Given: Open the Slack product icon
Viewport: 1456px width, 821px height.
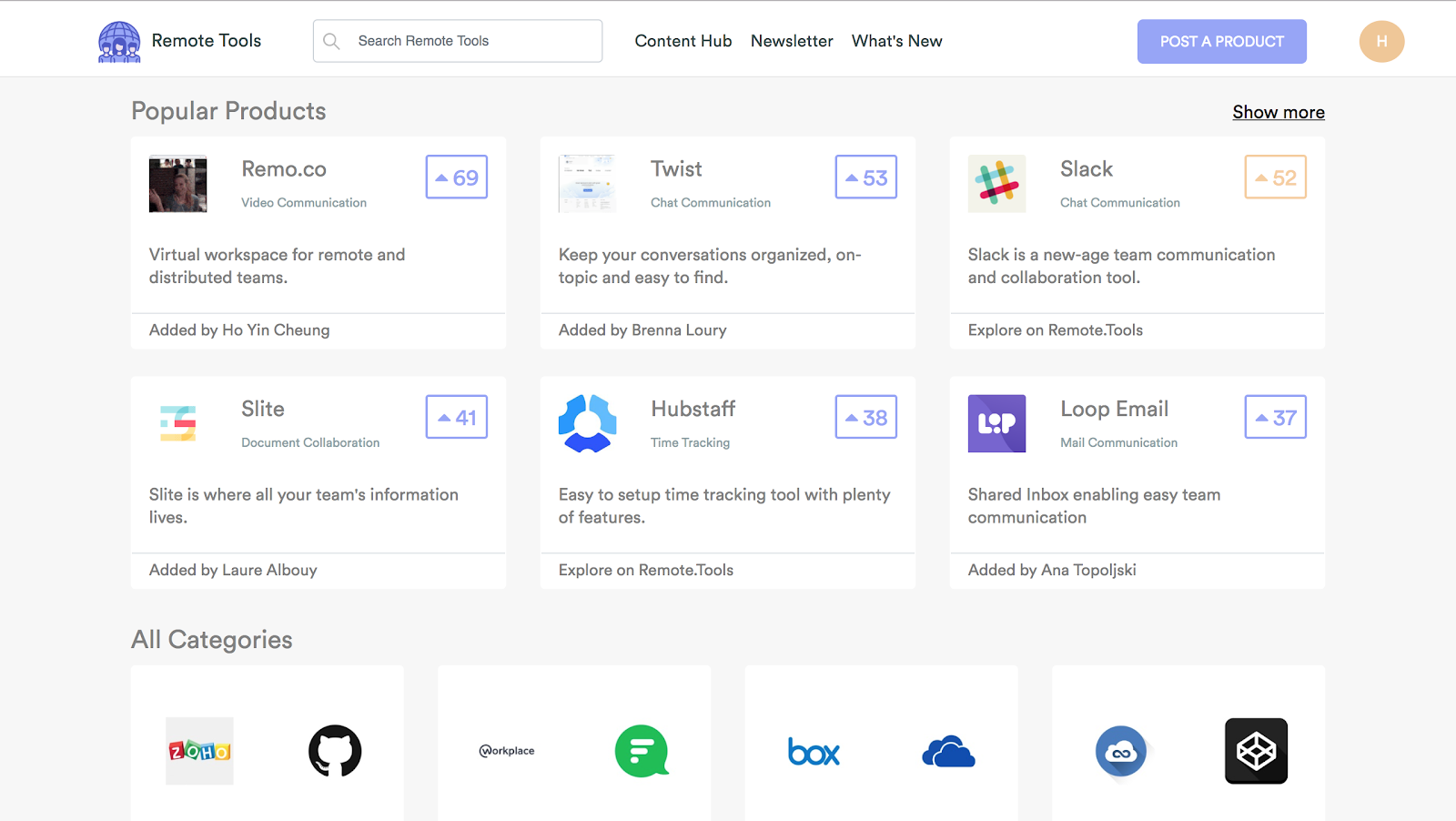Looking at the screenshot, I should (x=996, y=184).
